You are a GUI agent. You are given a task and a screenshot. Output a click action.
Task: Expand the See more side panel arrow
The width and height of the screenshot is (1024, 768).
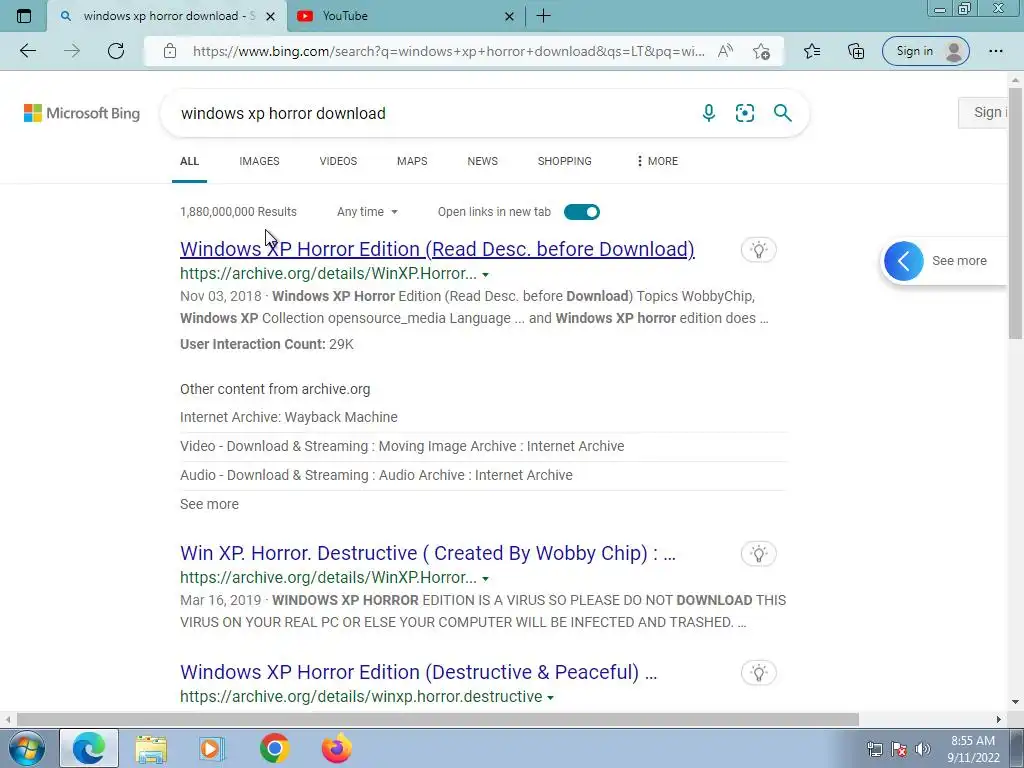(904, 261)
